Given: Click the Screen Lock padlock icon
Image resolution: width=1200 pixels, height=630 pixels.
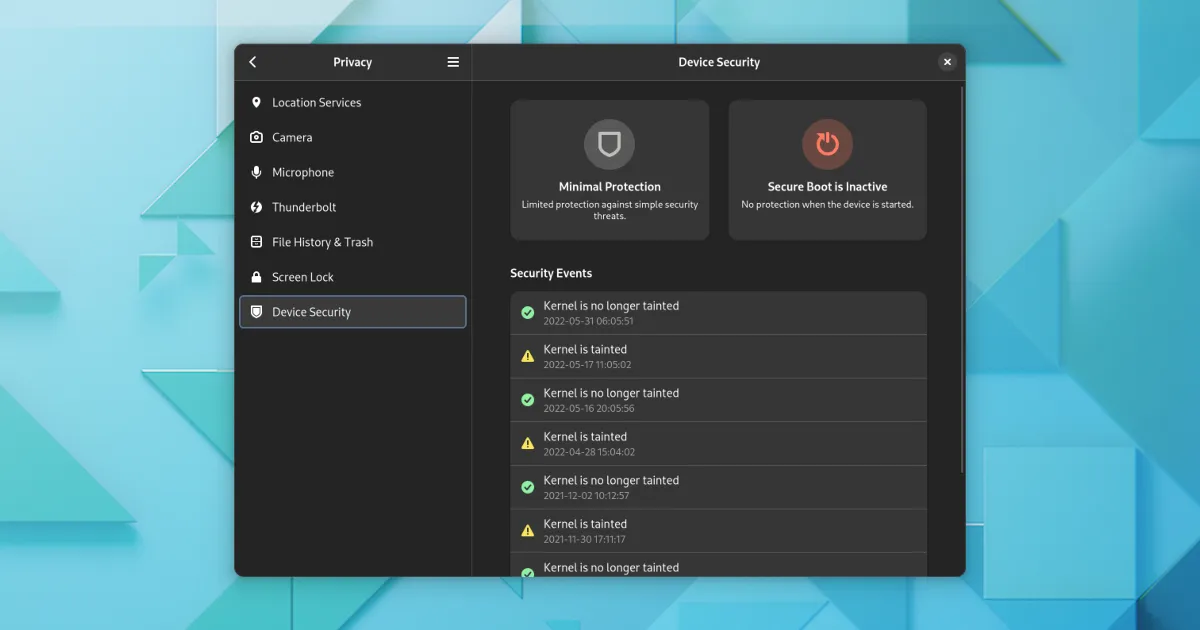Looking at the screenshot, I should click(256, 277).
